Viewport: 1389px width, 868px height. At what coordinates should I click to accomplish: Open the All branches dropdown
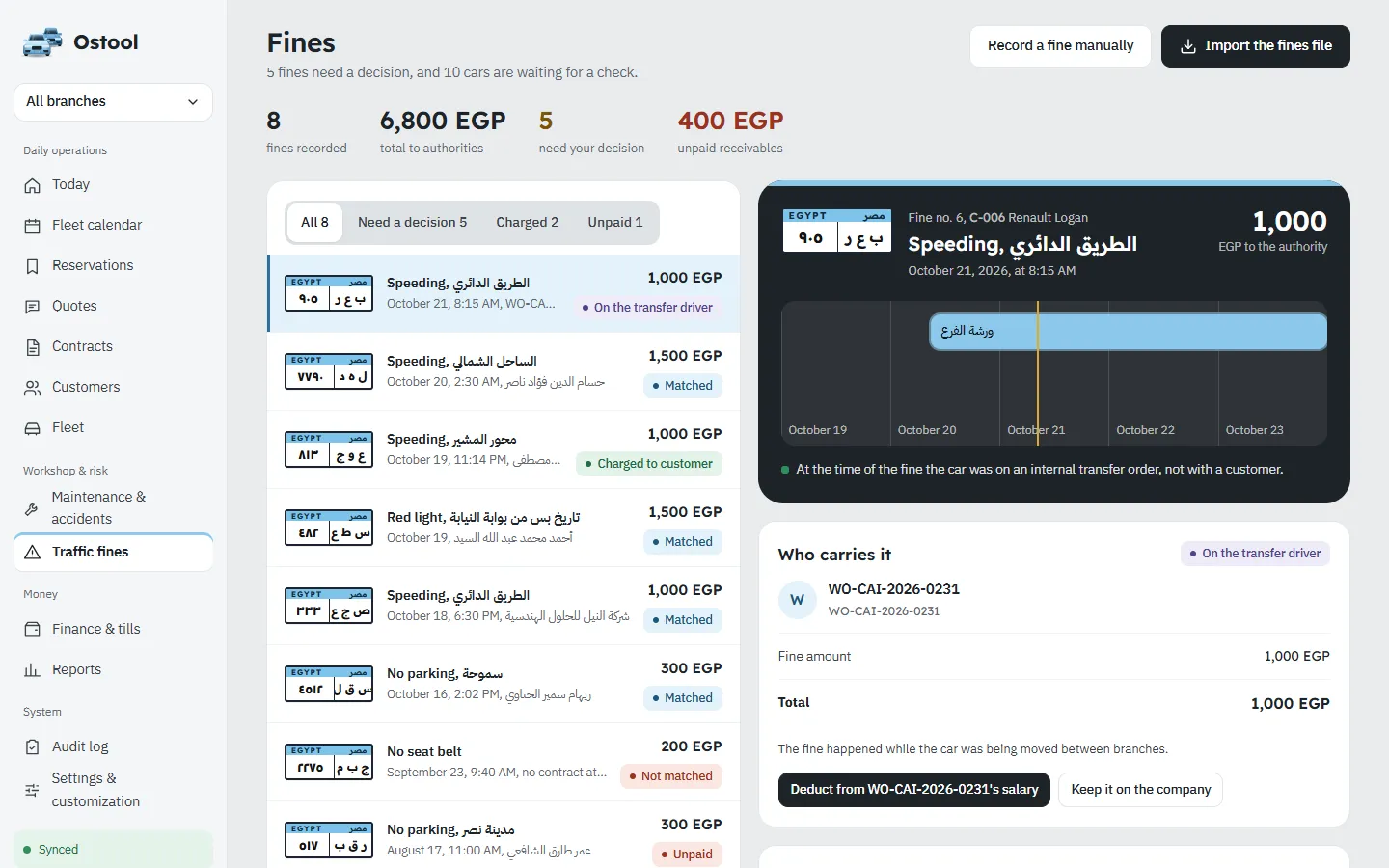click(x=113, y=102)
